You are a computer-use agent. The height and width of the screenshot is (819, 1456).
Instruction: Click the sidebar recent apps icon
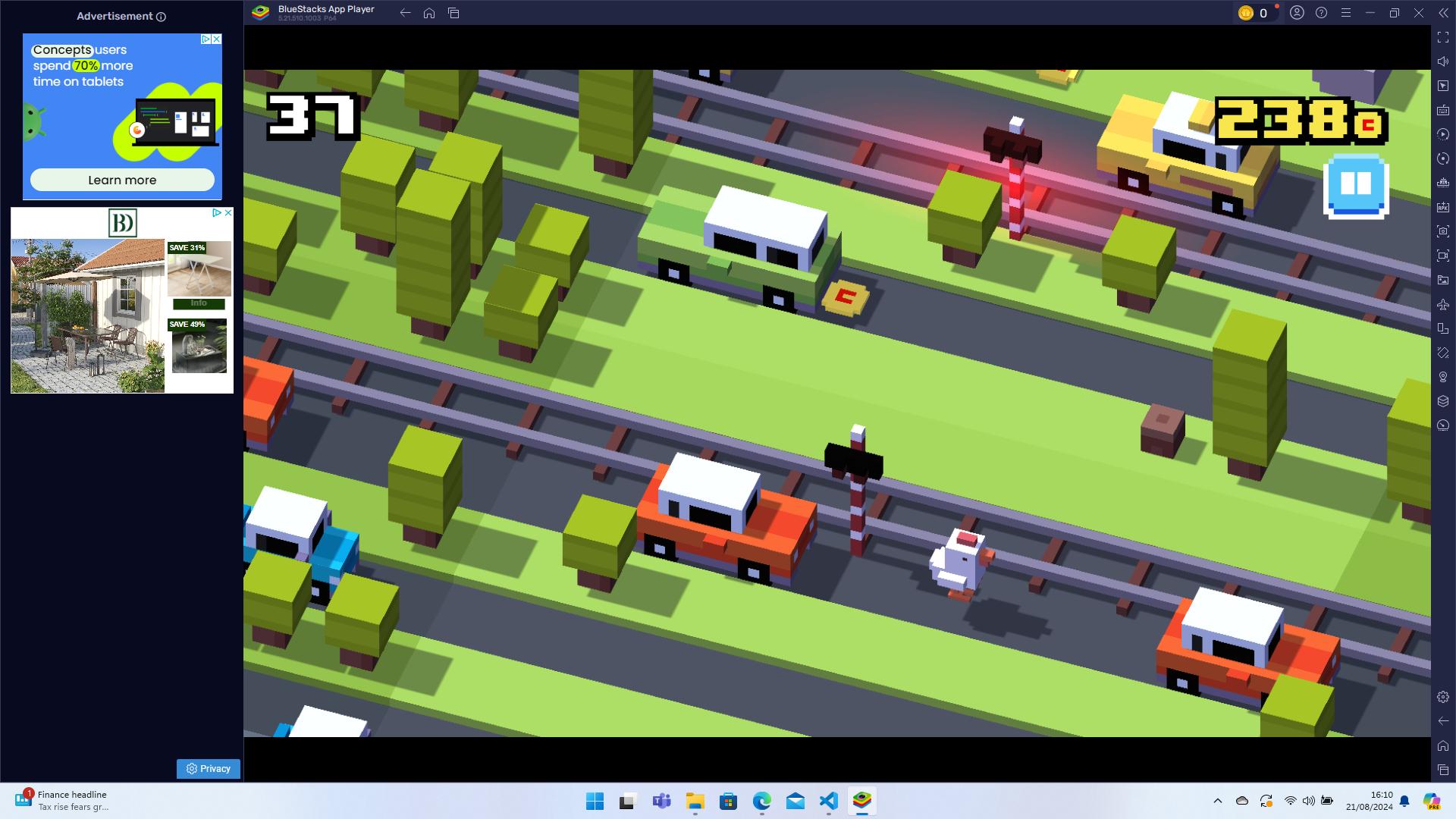(x=1443, y=770)
